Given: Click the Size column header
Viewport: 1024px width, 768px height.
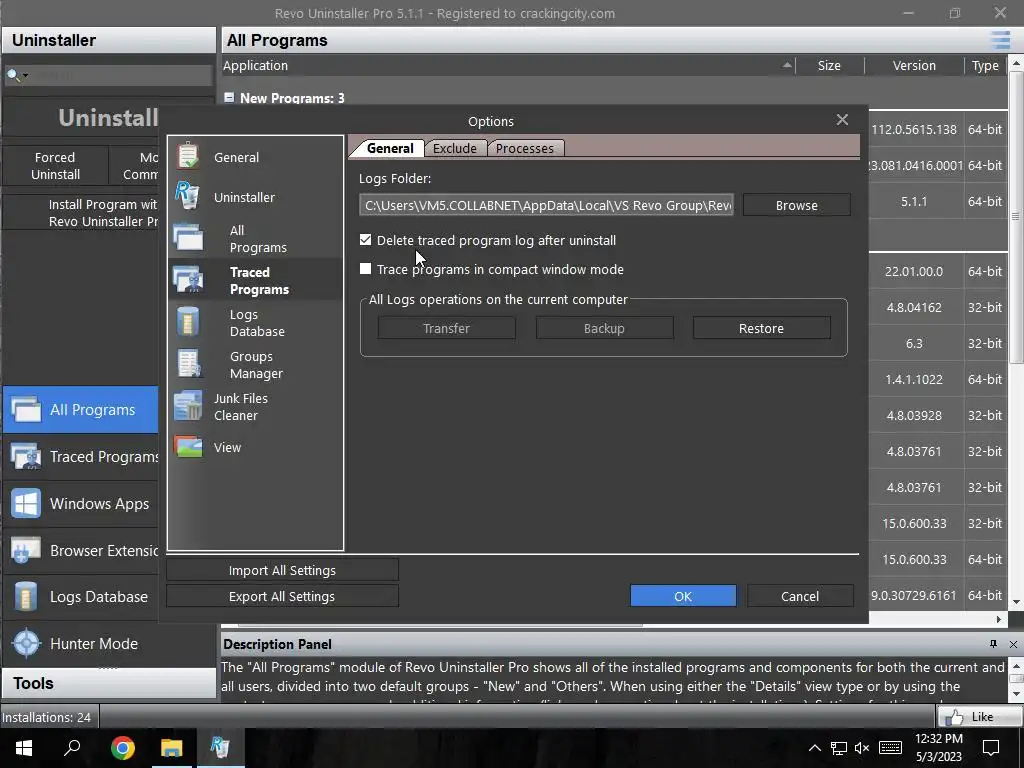Looking at the screenshot, I should 829,65.
